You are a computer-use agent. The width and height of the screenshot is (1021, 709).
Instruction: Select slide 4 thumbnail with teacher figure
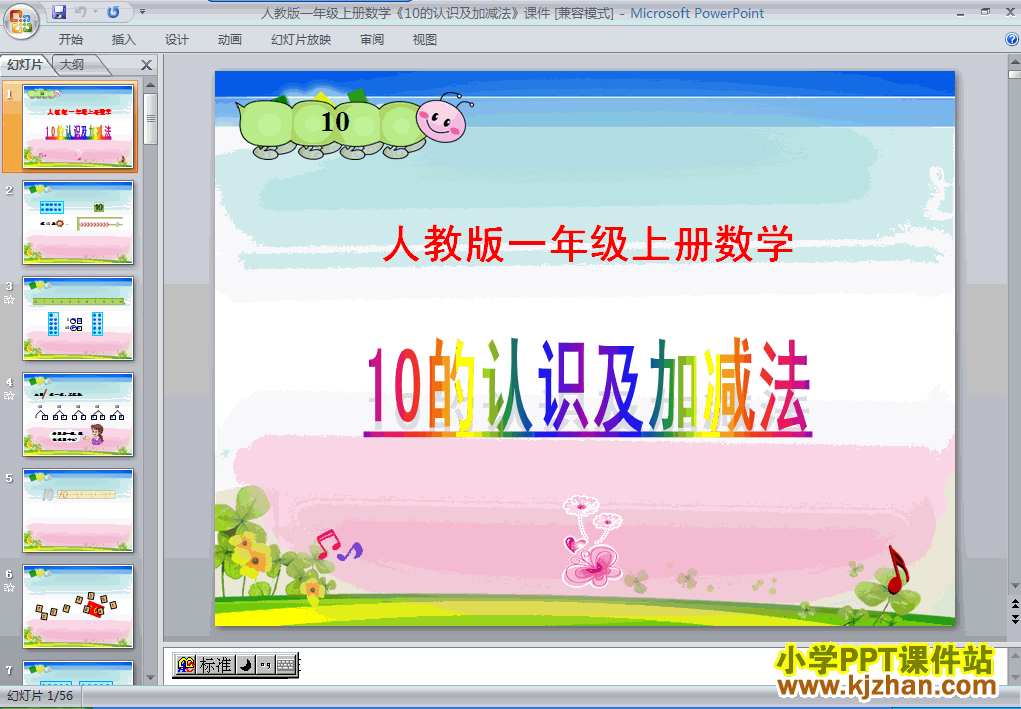click(x=77, y=415)
